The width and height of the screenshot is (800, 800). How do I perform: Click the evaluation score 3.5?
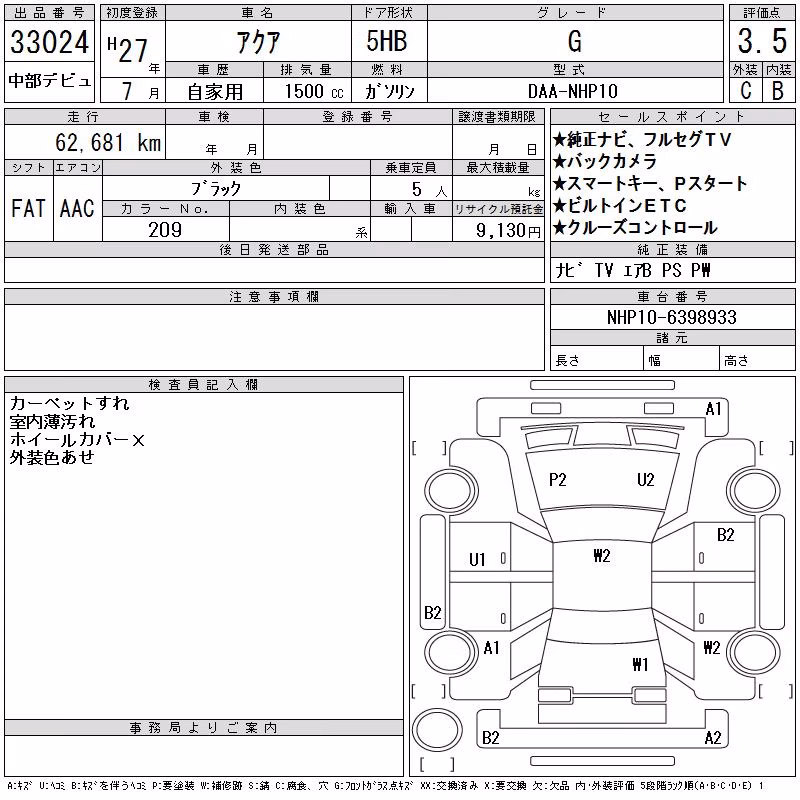(762, 41)
